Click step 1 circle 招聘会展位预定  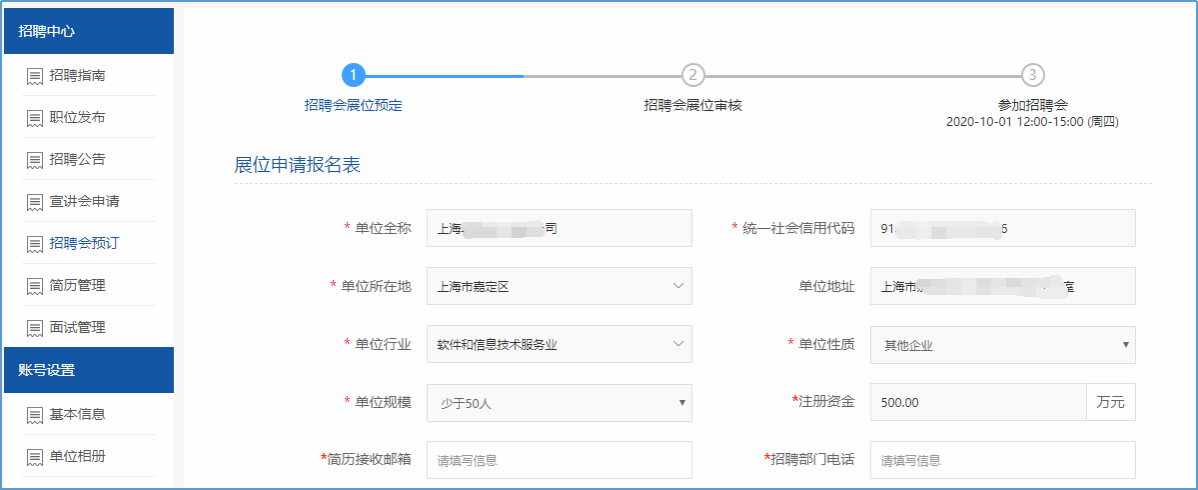353,75
